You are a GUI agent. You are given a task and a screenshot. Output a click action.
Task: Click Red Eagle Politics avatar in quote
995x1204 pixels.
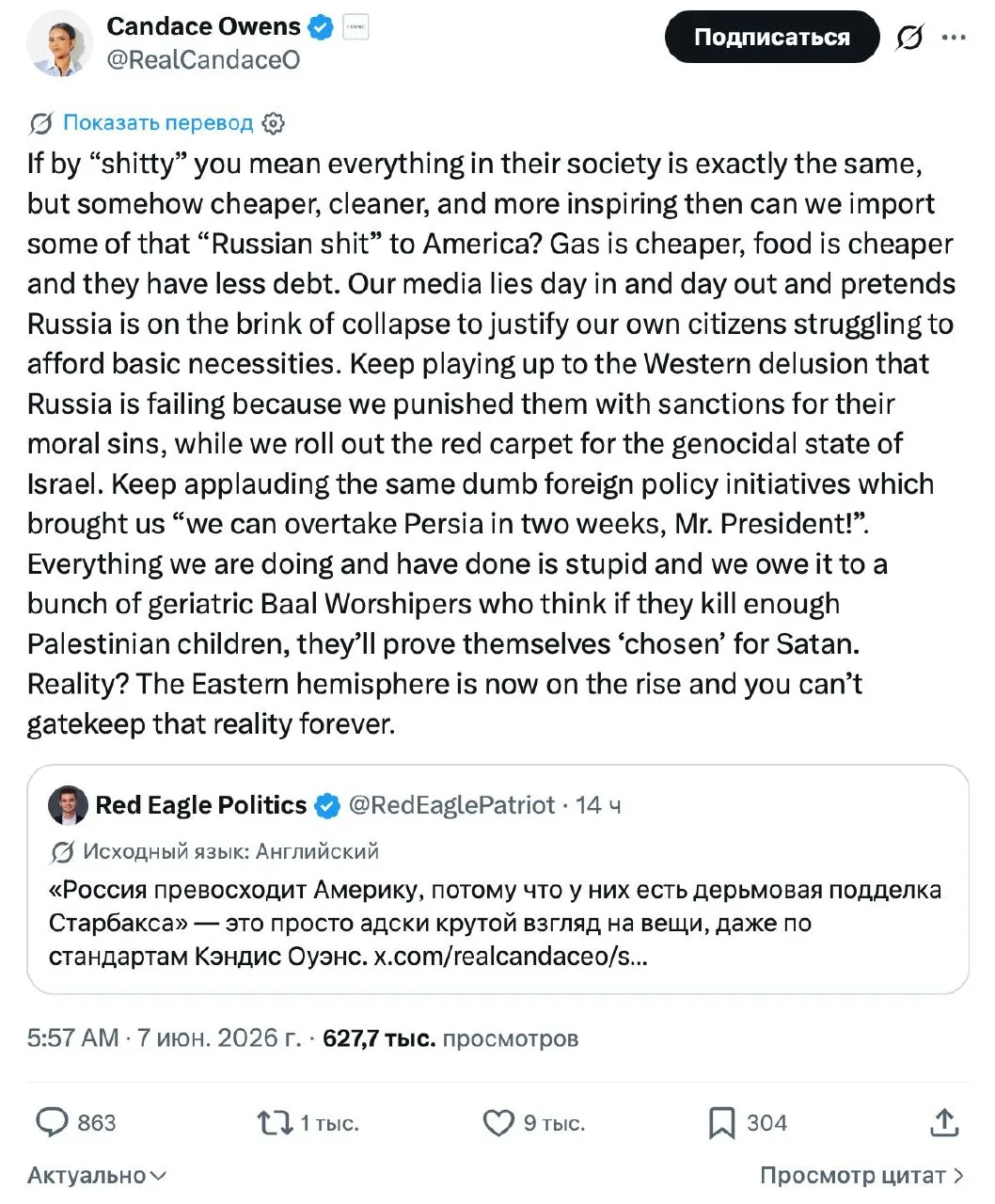tap(68, 806)
